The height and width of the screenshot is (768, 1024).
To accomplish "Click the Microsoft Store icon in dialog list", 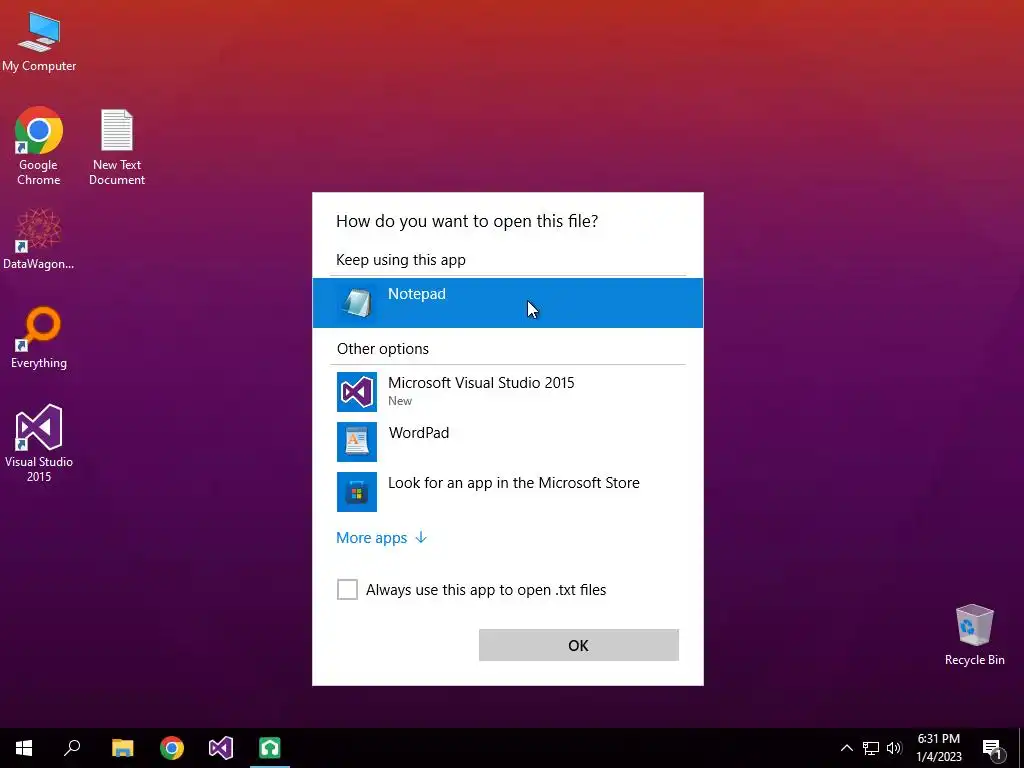I will click(x=357, y=492).
